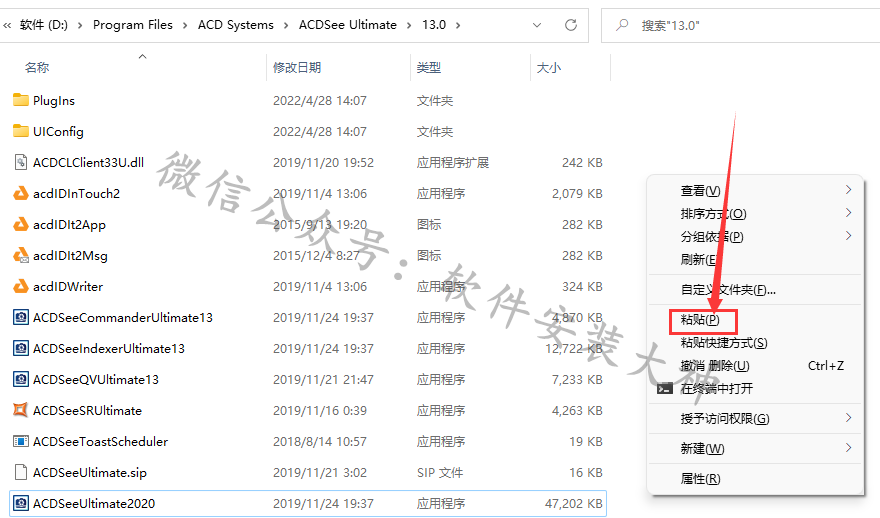
Task: Open address bar history dropdown
Action: pos(537,25)
